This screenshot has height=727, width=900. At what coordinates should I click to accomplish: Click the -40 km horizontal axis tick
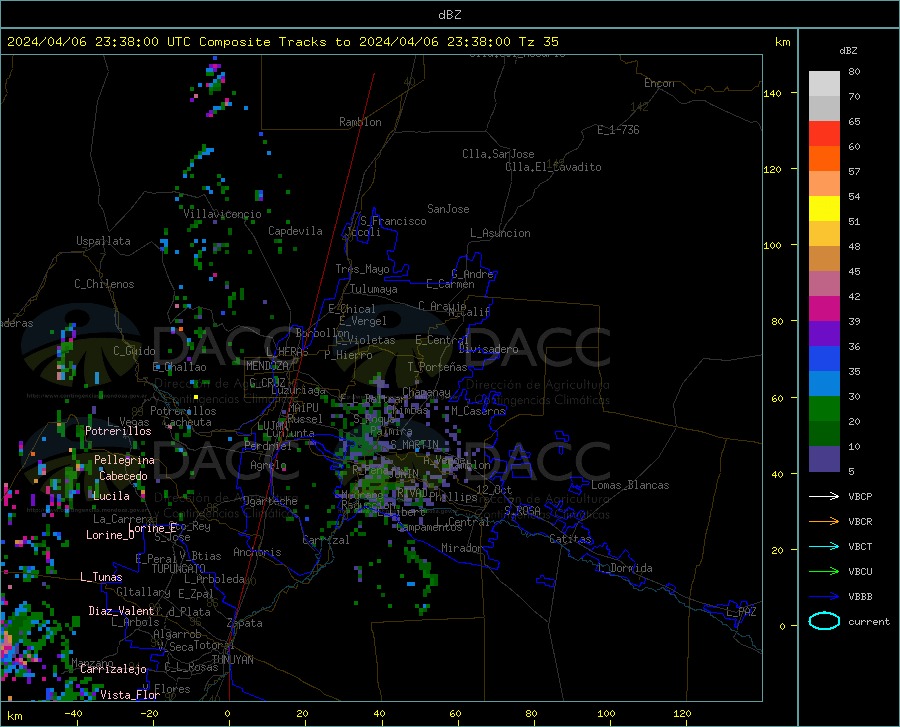(x=73, y=713)
